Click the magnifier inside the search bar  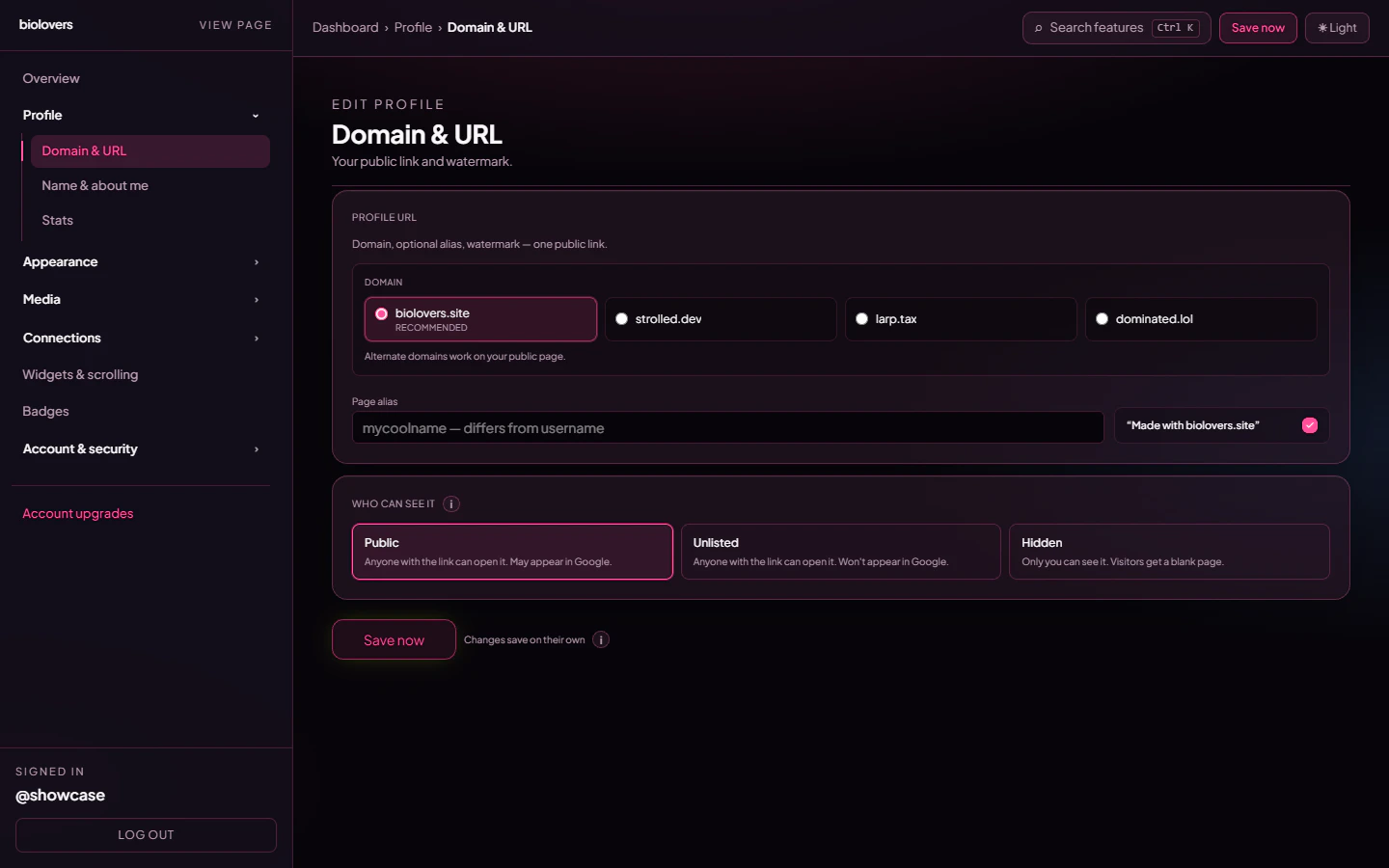click(x=1037, y=28)
